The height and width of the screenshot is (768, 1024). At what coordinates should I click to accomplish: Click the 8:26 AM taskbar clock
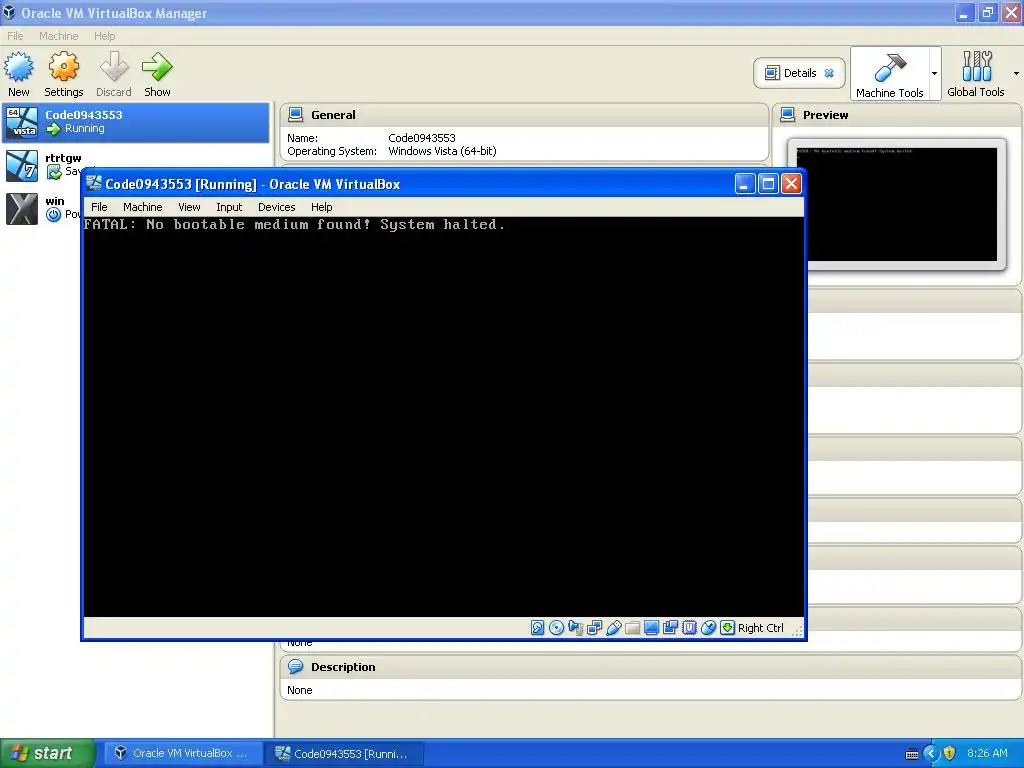(987, 754)
